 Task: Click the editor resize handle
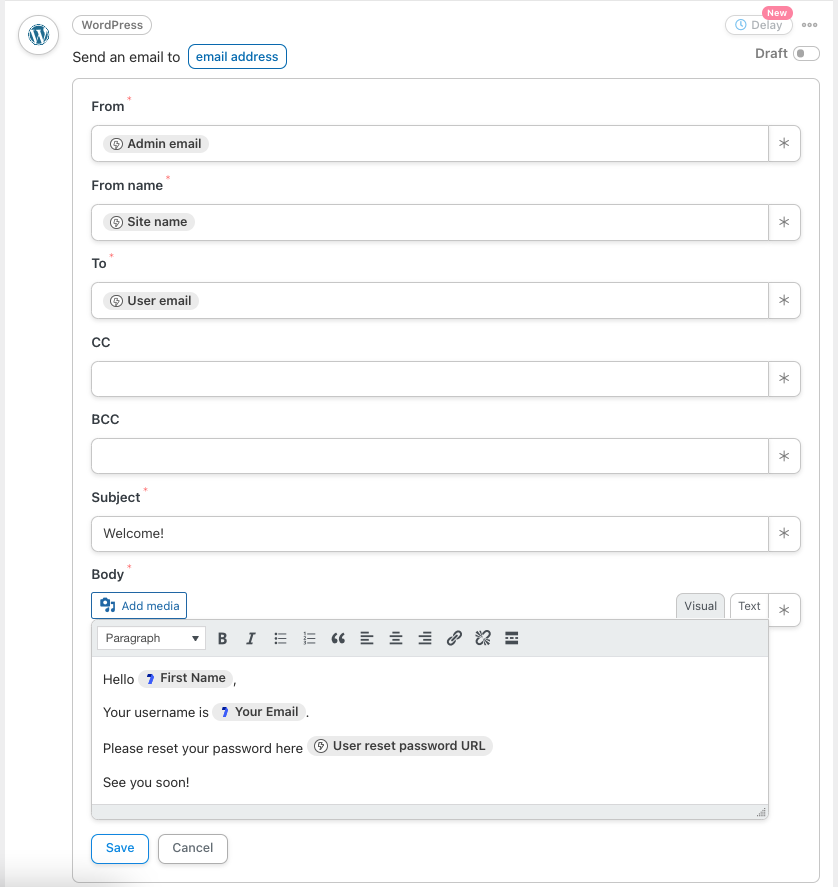[x=761, y=812]
